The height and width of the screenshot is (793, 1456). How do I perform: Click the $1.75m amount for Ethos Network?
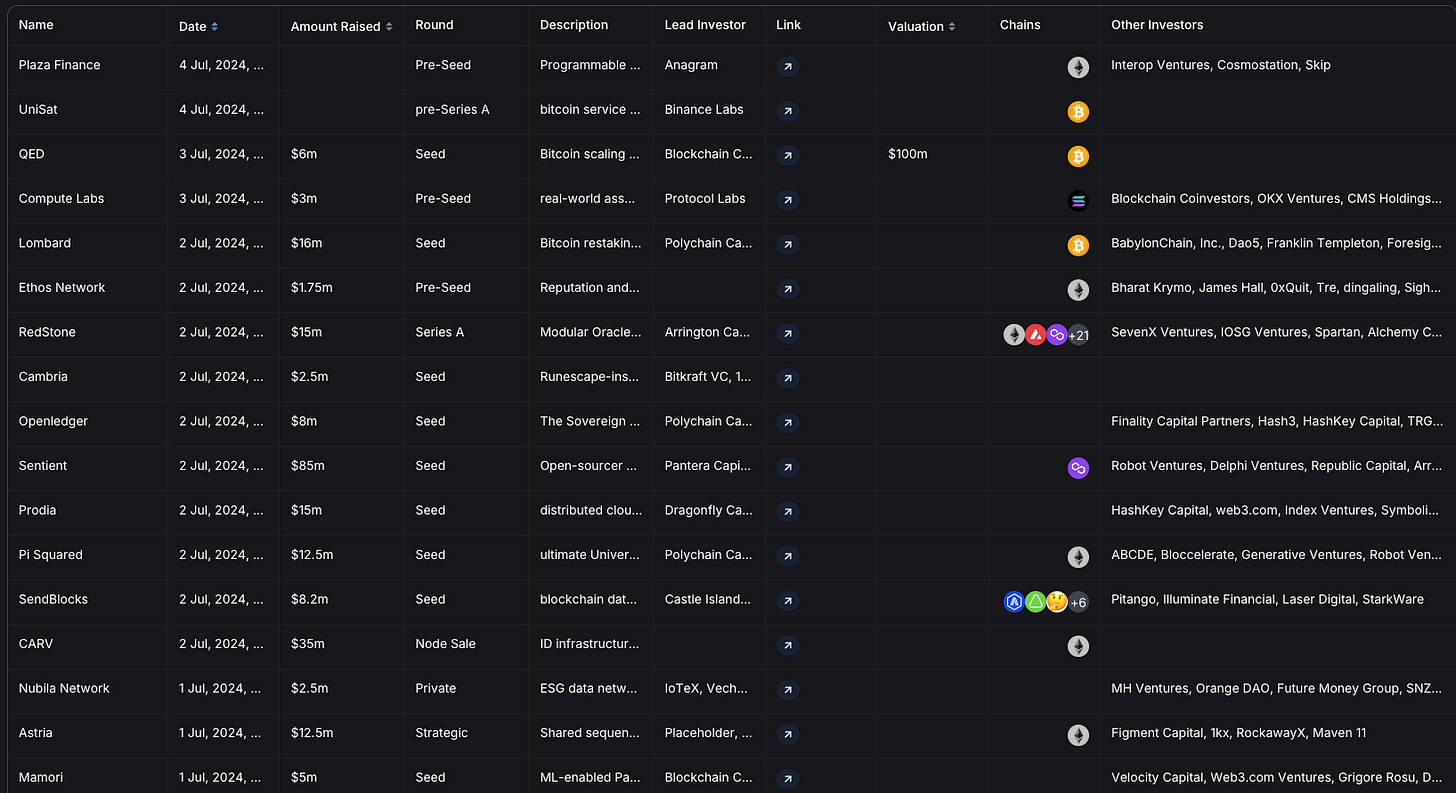(312, 288)
